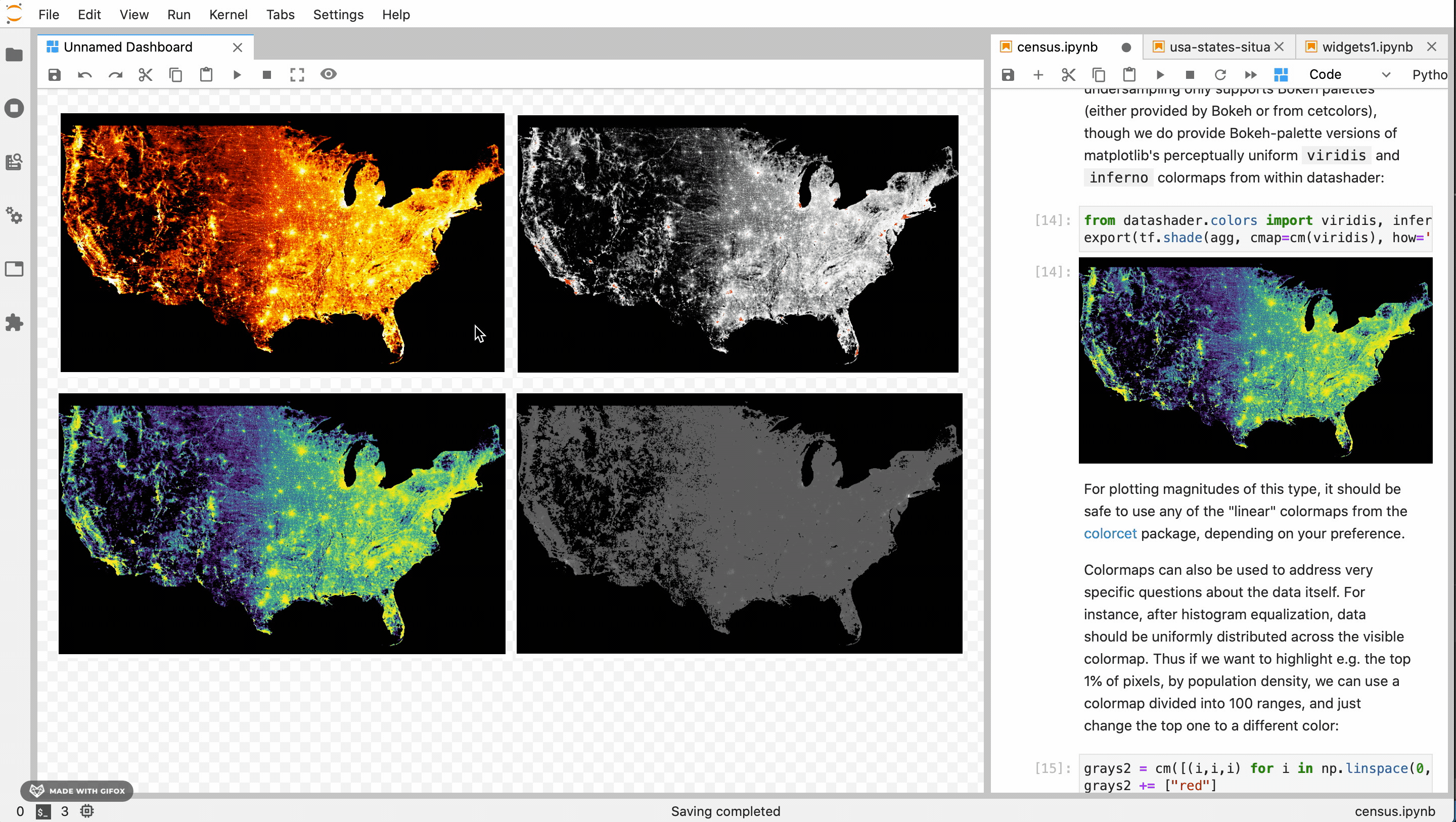The image size is (1456, 822).
Task: Select the inferno orange map thumbnail
Action: pyautogui.click(x=282, y=243)
